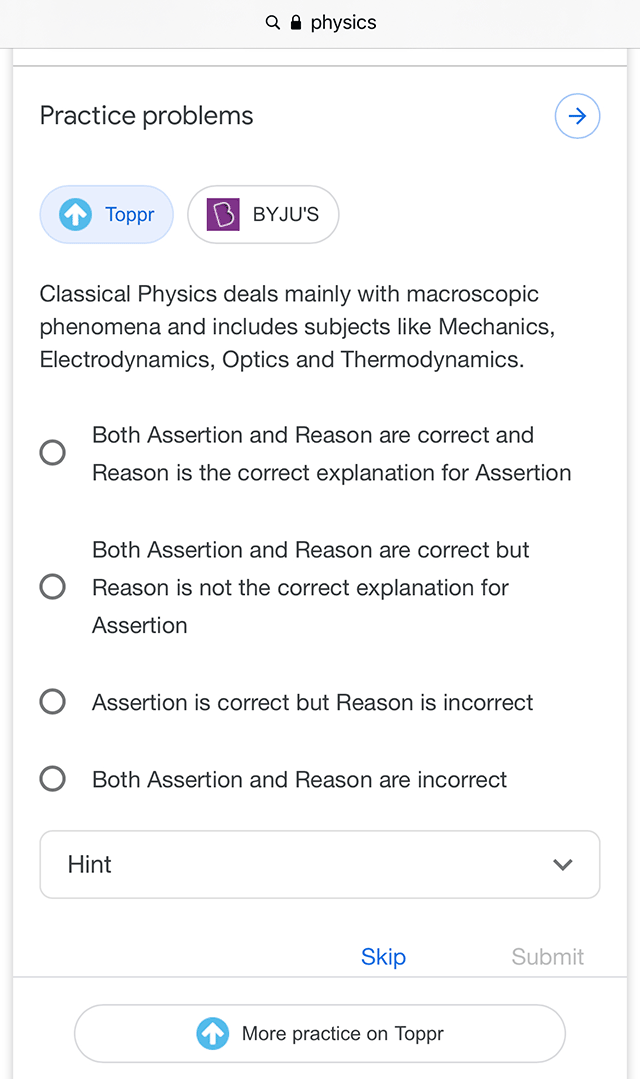The width and height of the screenshot is (640, 1079).
Task: Click the purple BYJU'S logo icon
Action: pyautogui.click(x=223, y=215)
